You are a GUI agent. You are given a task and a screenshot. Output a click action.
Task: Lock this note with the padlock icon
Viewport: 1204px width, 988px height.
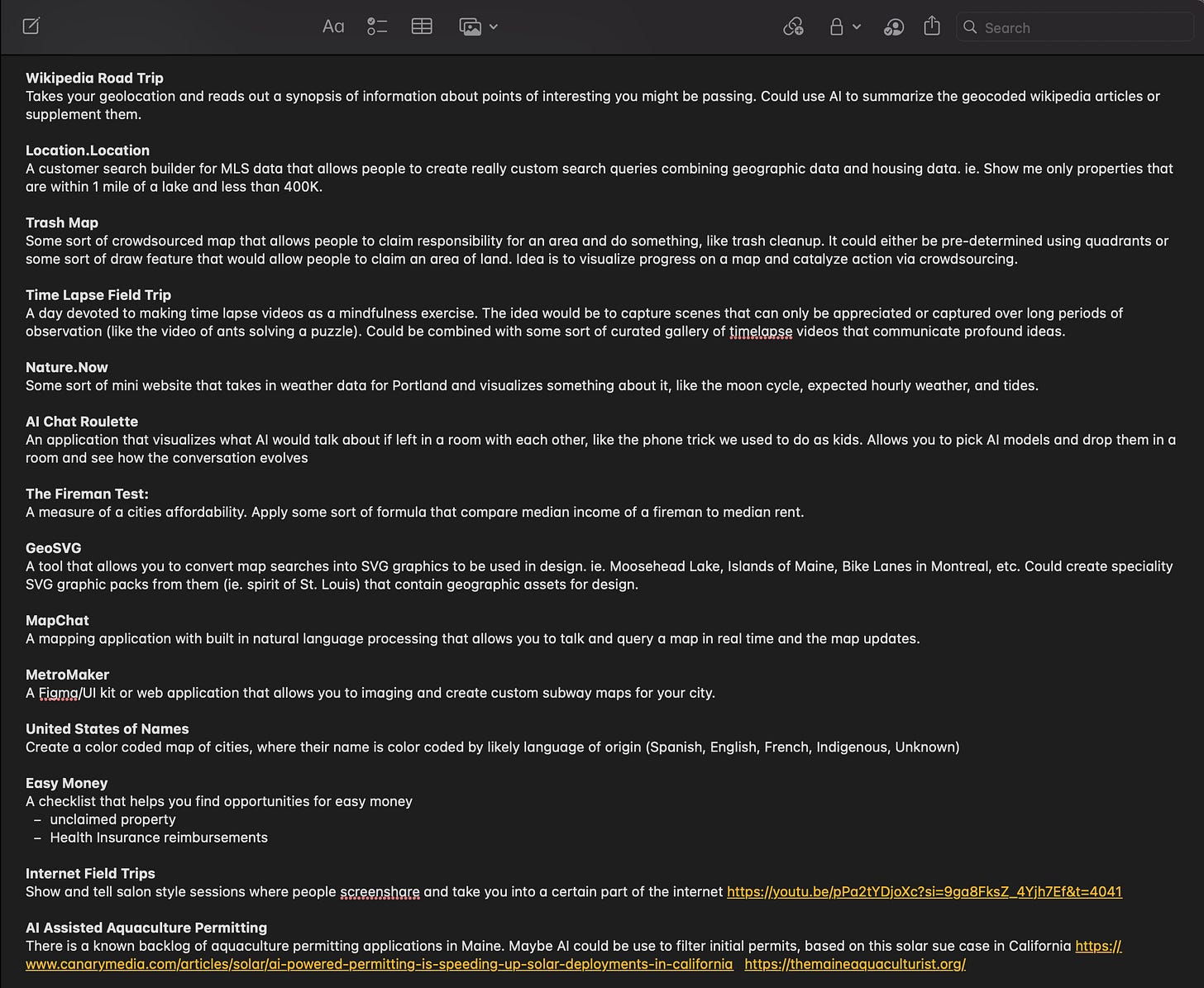[x=837, y=26]
